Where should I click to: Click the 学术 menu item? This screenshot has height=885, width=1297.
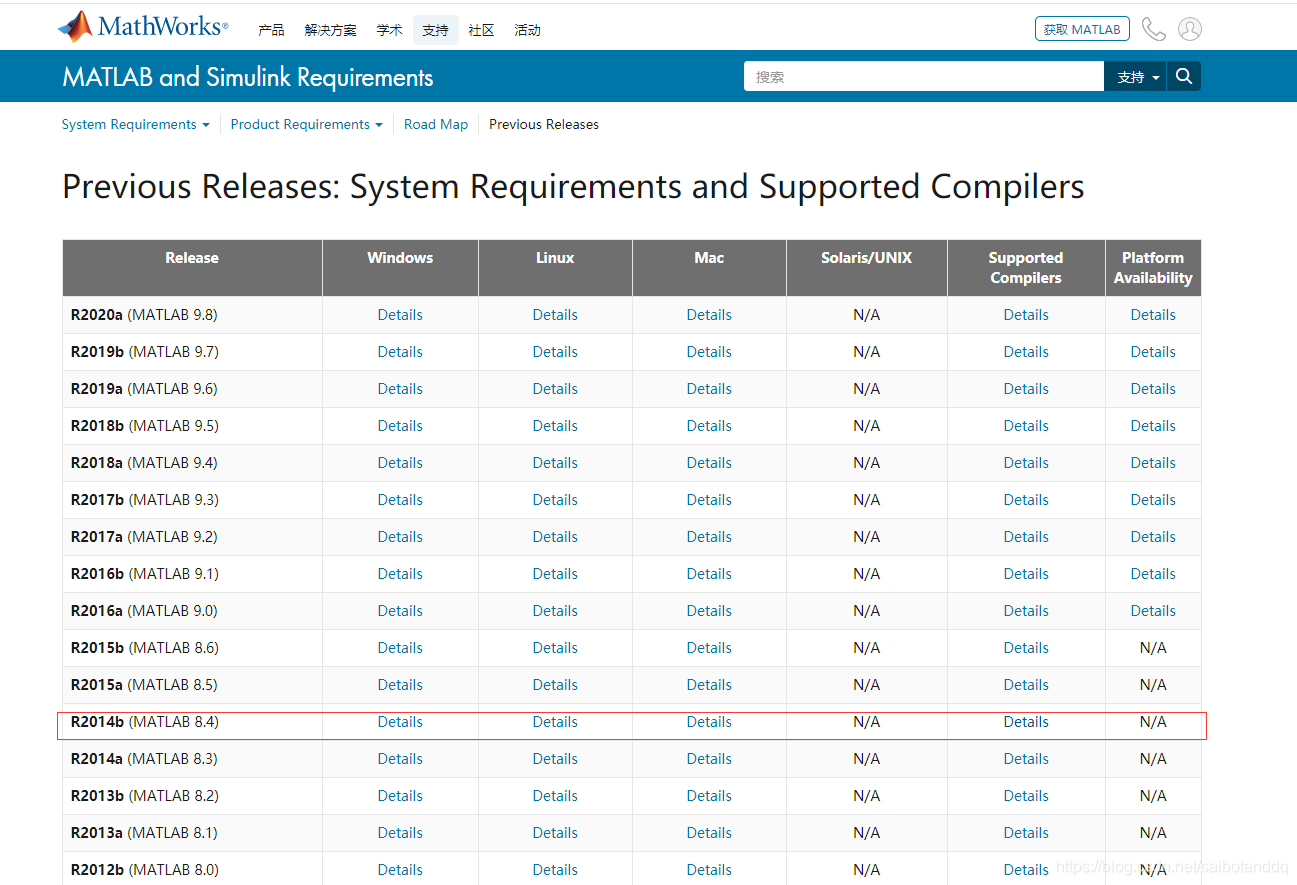point(389,30)
